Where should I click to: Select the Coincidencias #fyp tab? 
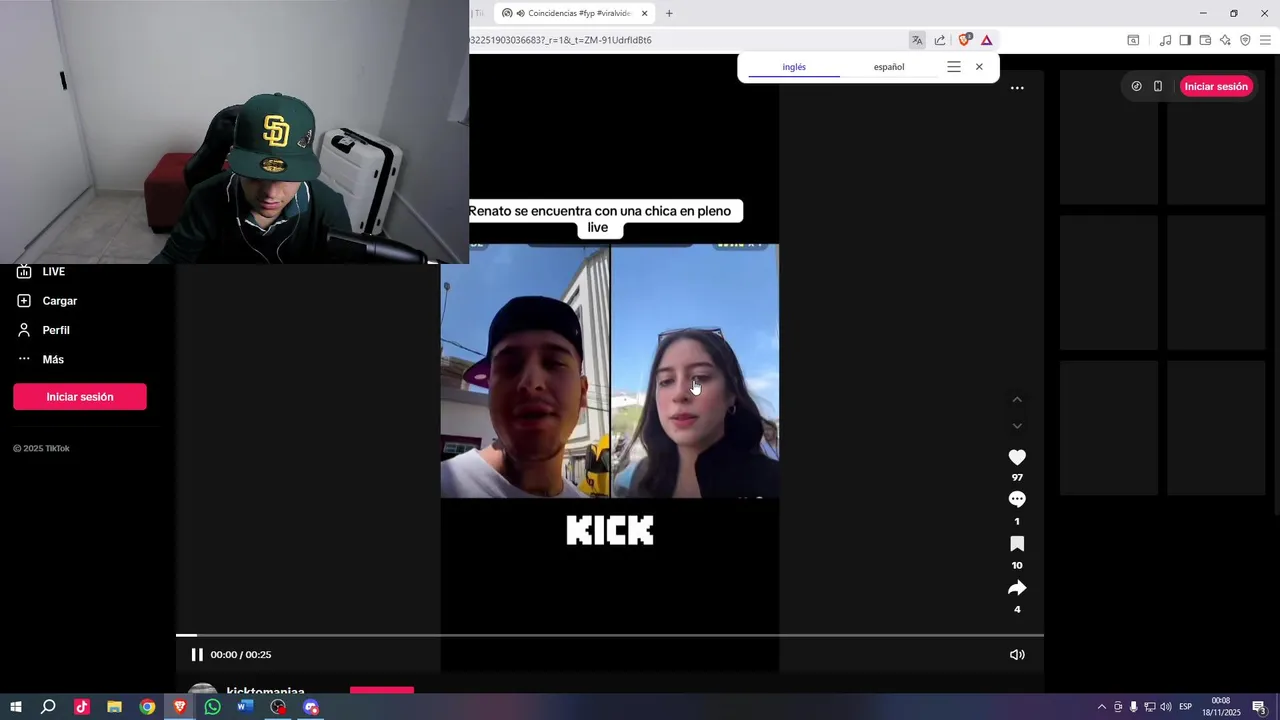click(x=576, y=13)
